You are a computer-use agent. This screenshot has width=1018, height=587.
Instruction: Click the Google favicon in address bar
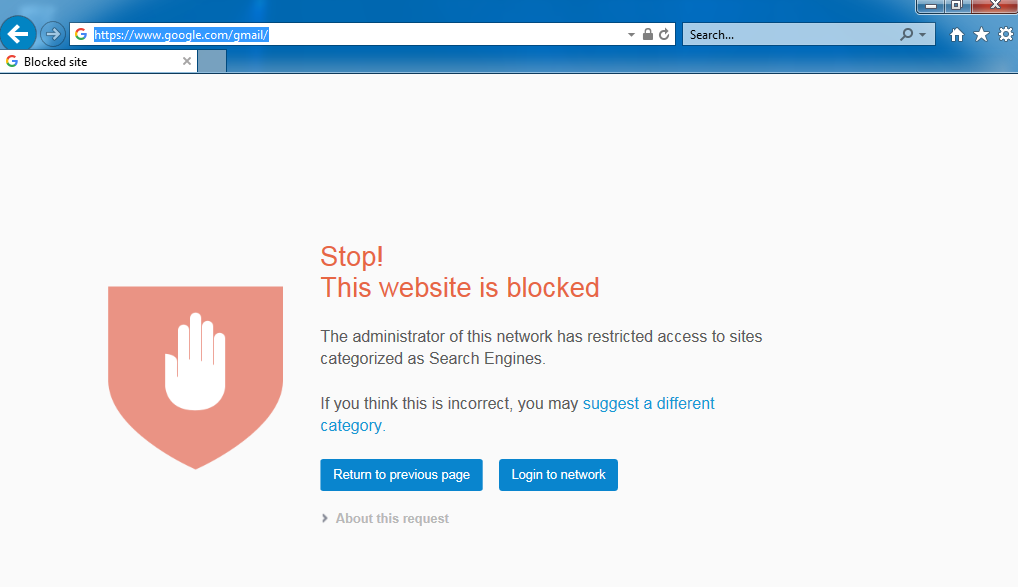click(81, 34)
